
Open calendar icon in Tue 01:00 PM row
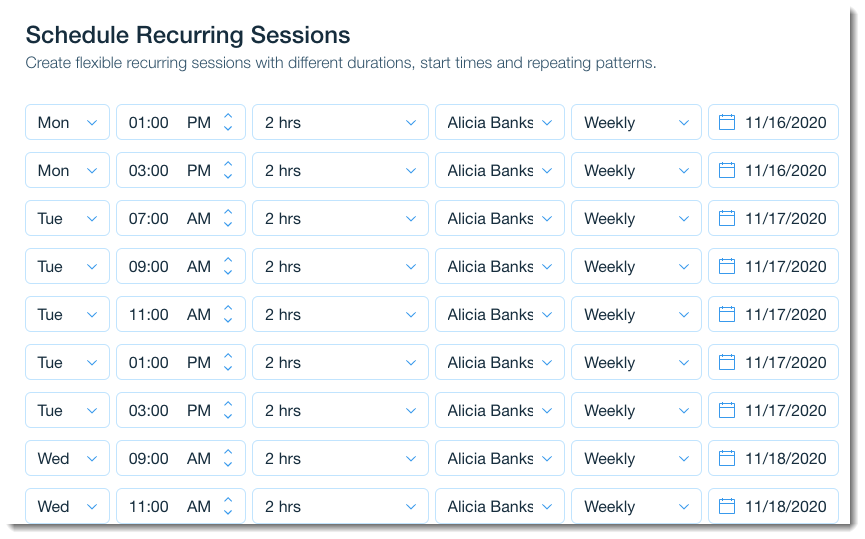point(727,362)
